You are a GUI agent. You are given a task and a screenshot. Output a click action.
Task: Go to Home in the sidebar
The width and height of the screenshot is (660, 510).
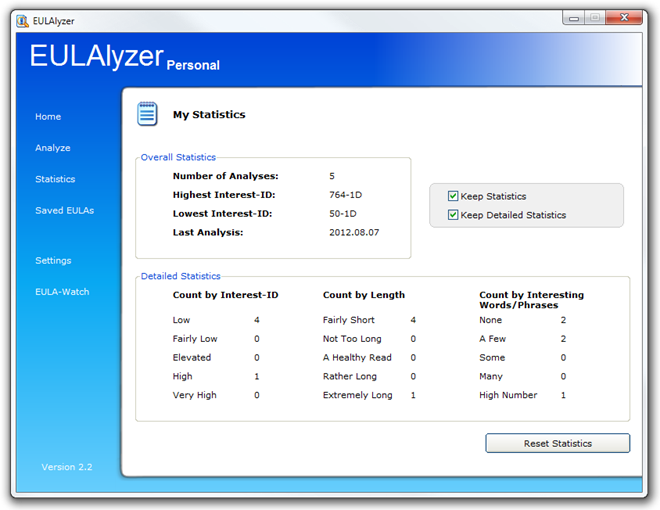pyautogui.click(x=48, y=117)
